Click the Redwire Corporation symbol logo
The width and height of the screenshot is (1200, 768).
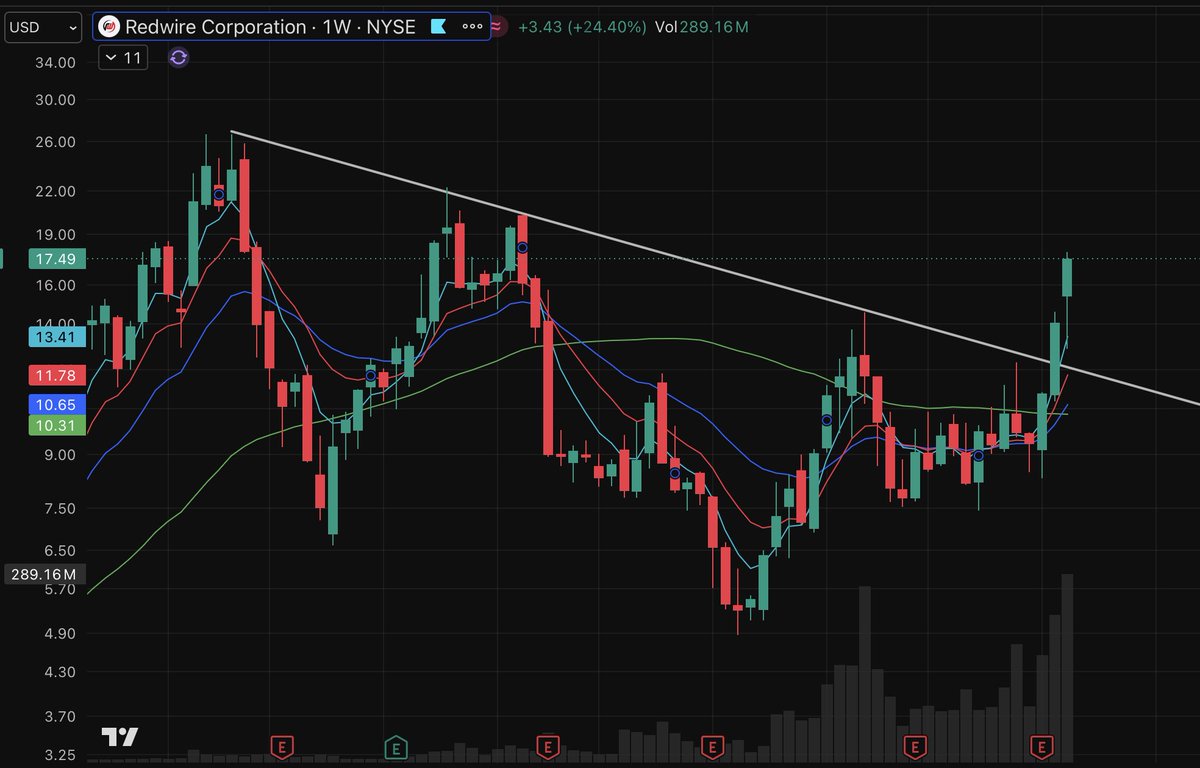click(x=109, y=27)
